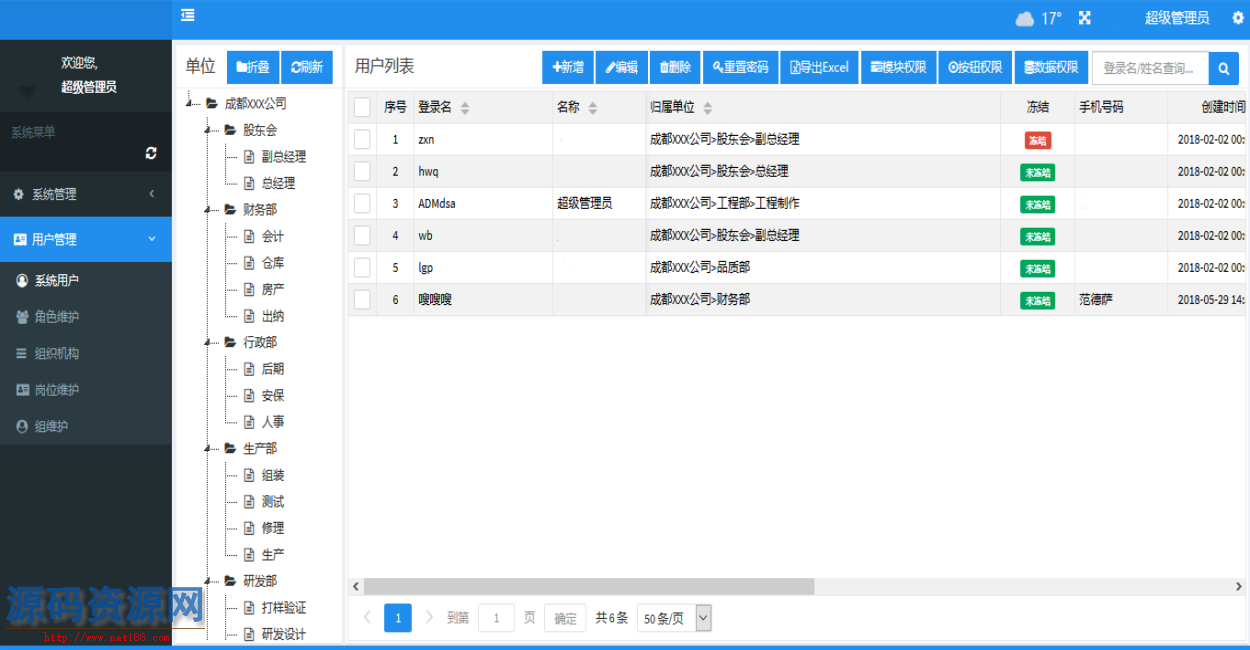
Task: Toggle the sidebar menu icon in header
Action: (187, 15)
